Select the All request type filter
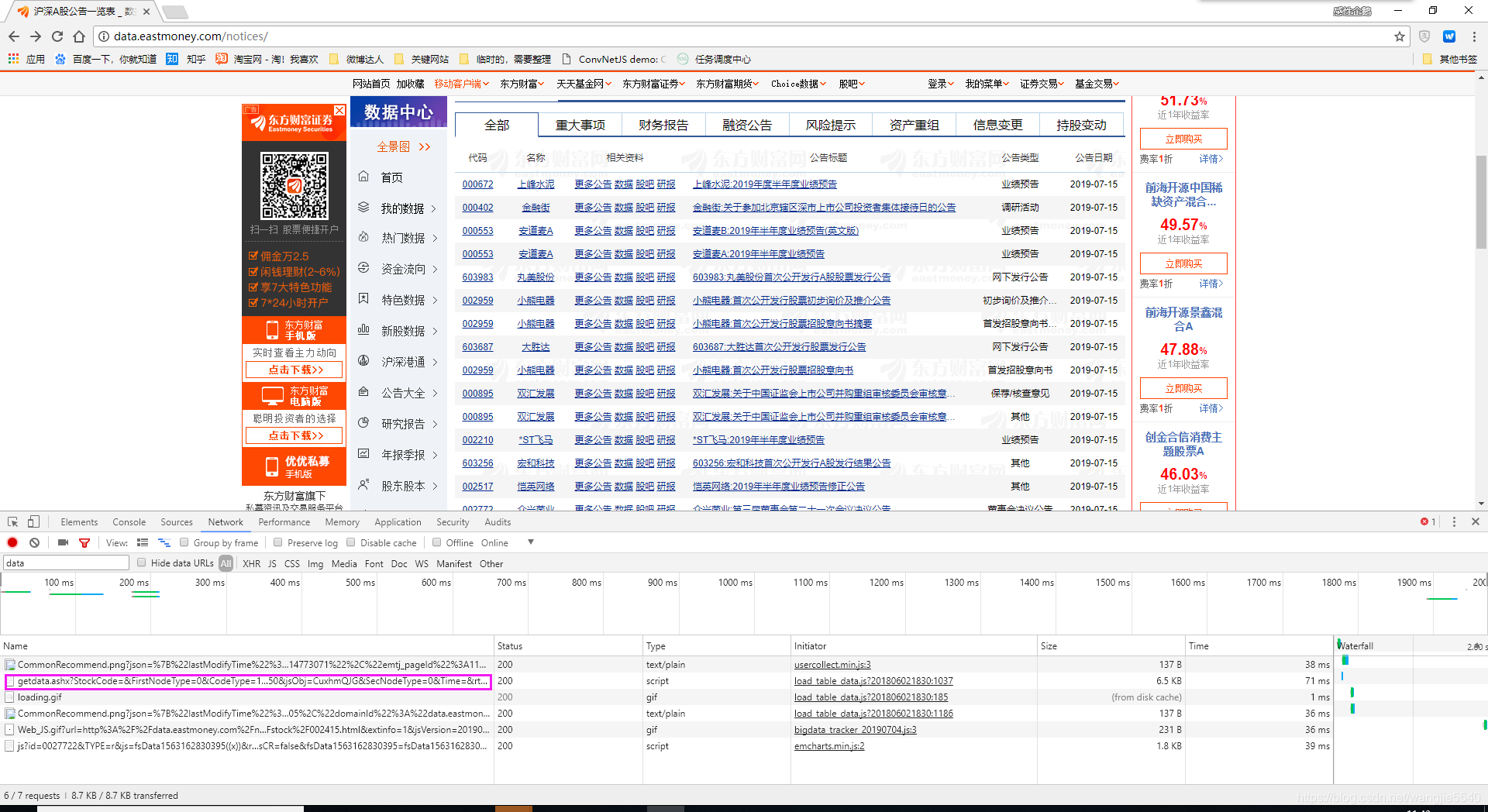 click(x=226, y=563)
